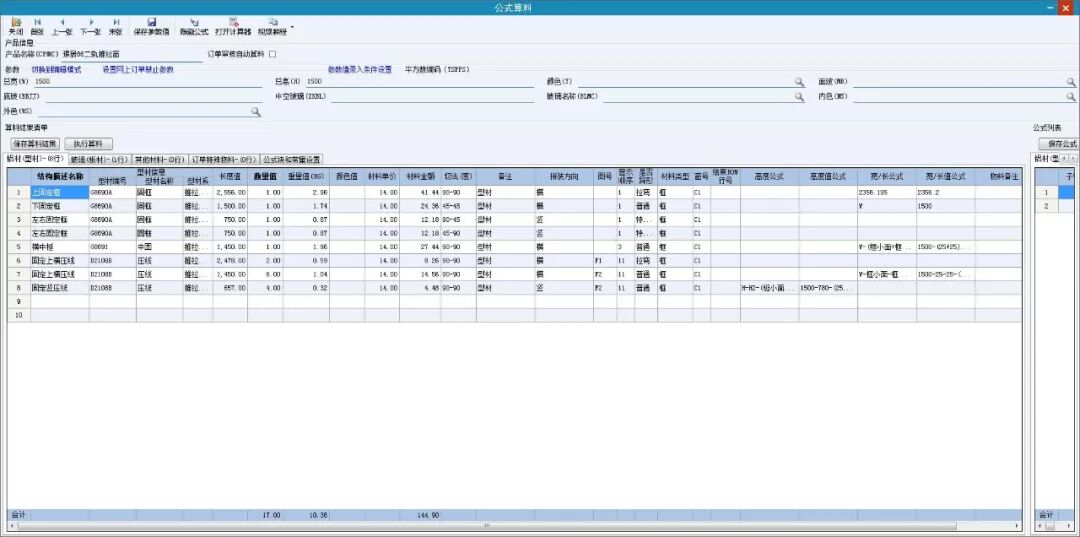Click 高度公式 column header

[x=769, y=176]
